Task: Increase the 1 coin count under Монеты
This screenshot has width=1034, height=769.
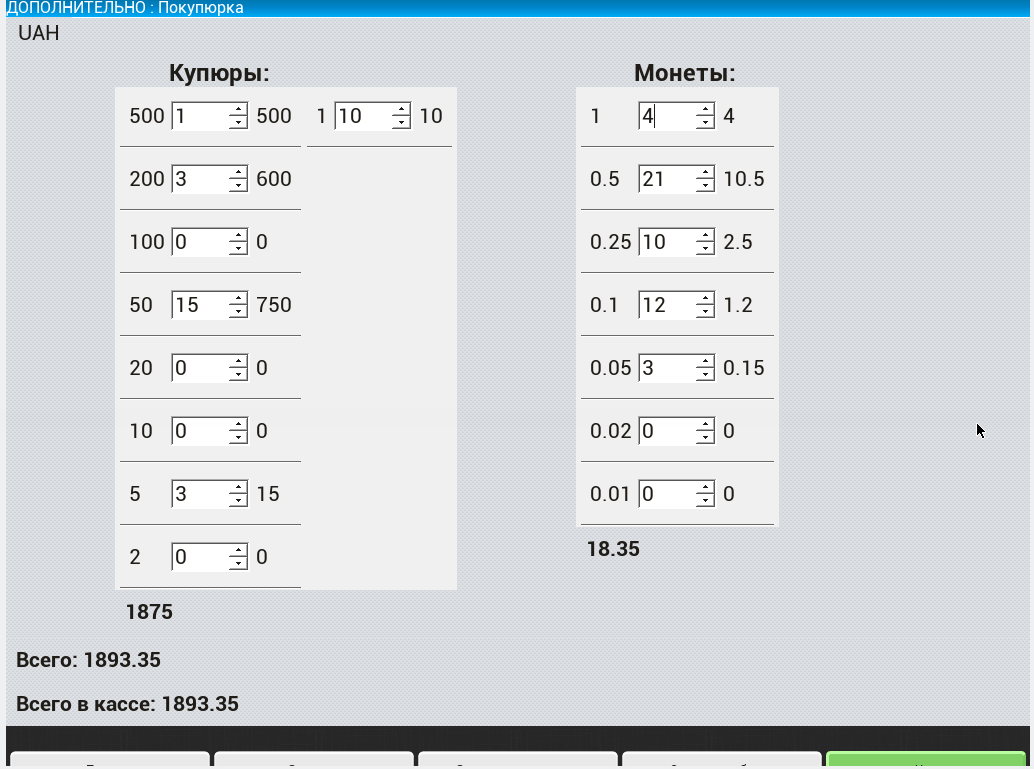Action: (705, 109)
